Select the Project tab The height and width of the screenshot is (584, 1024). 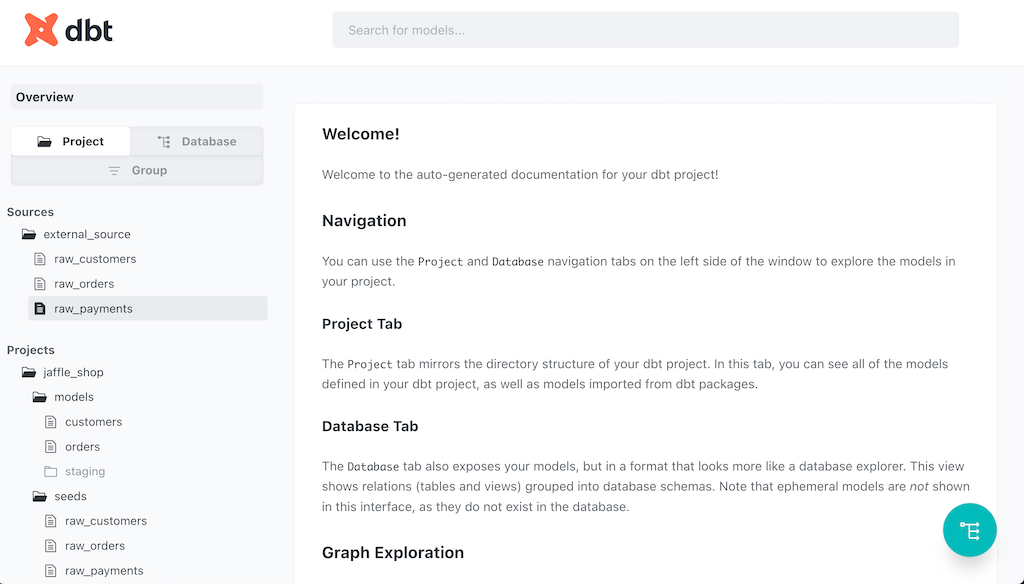(71, 142)
